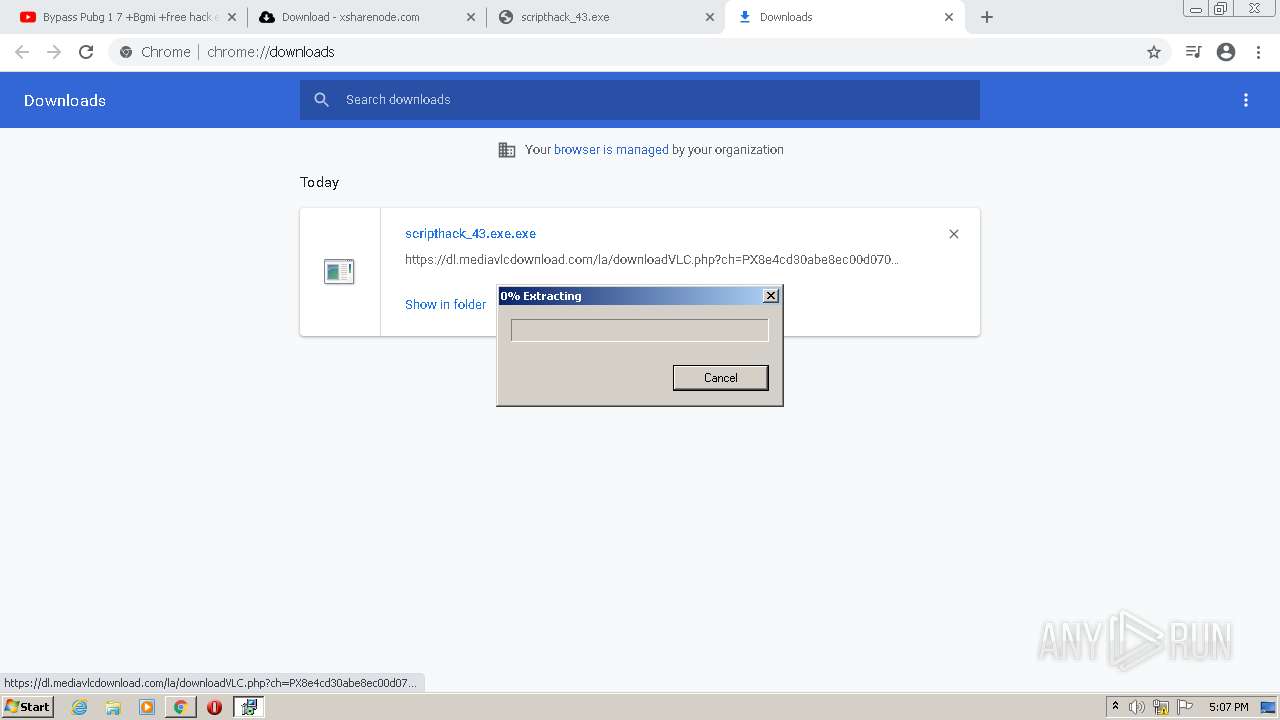
Task: Focus the Search downloads field
Action: point(640,100)
